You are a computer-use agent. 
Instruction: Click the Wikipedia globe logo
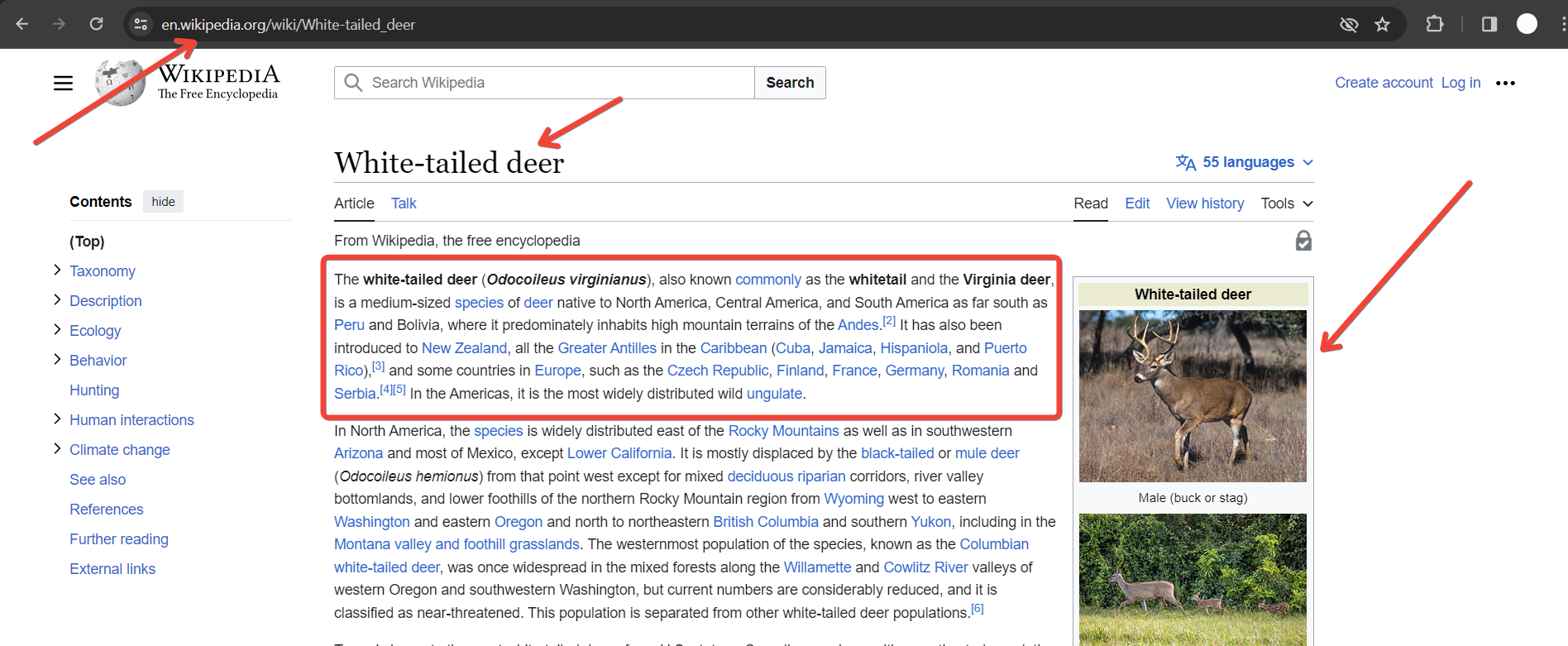point(121,83)
